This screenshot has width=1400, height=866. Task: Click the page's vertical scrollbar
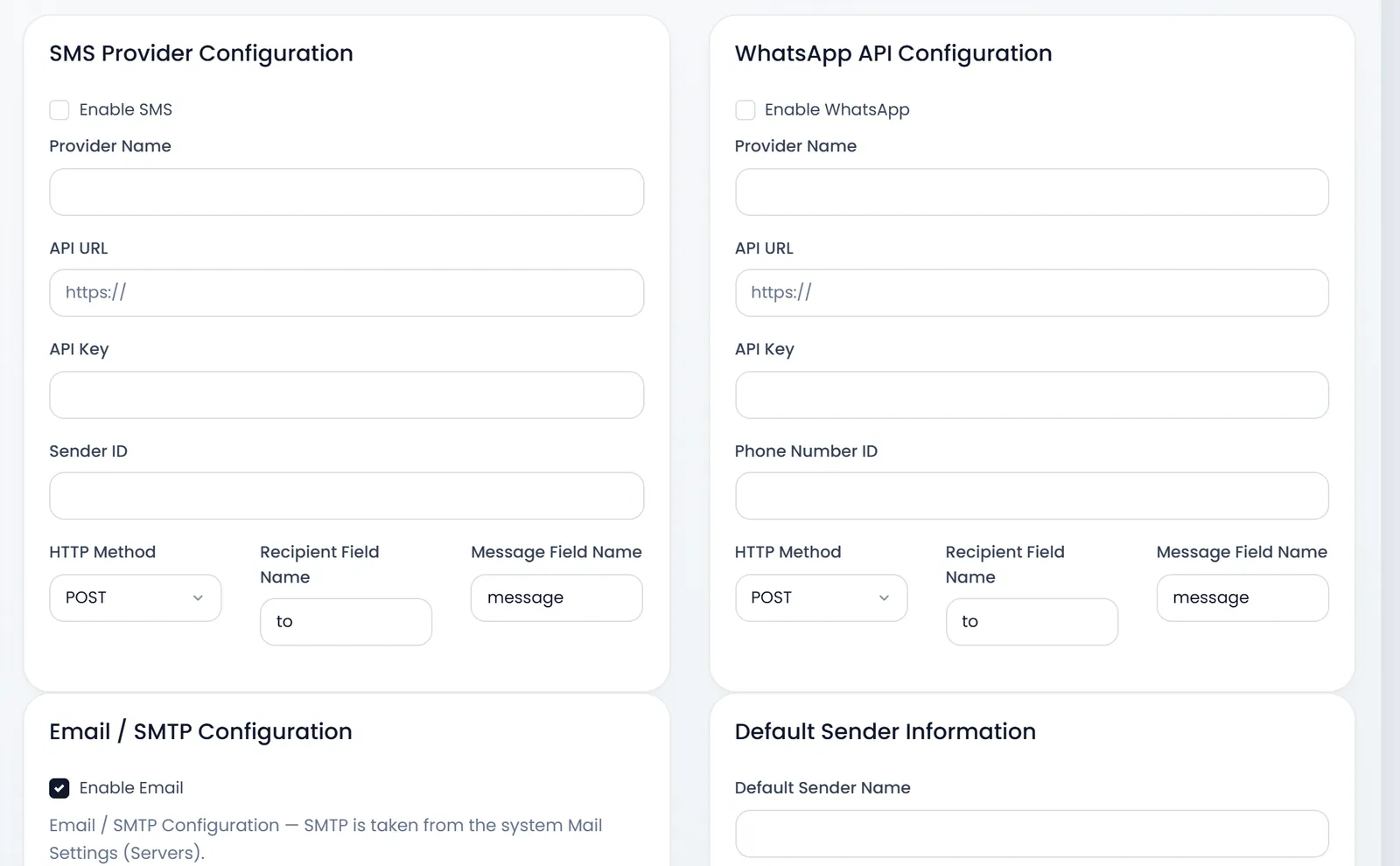(1390, 433)
